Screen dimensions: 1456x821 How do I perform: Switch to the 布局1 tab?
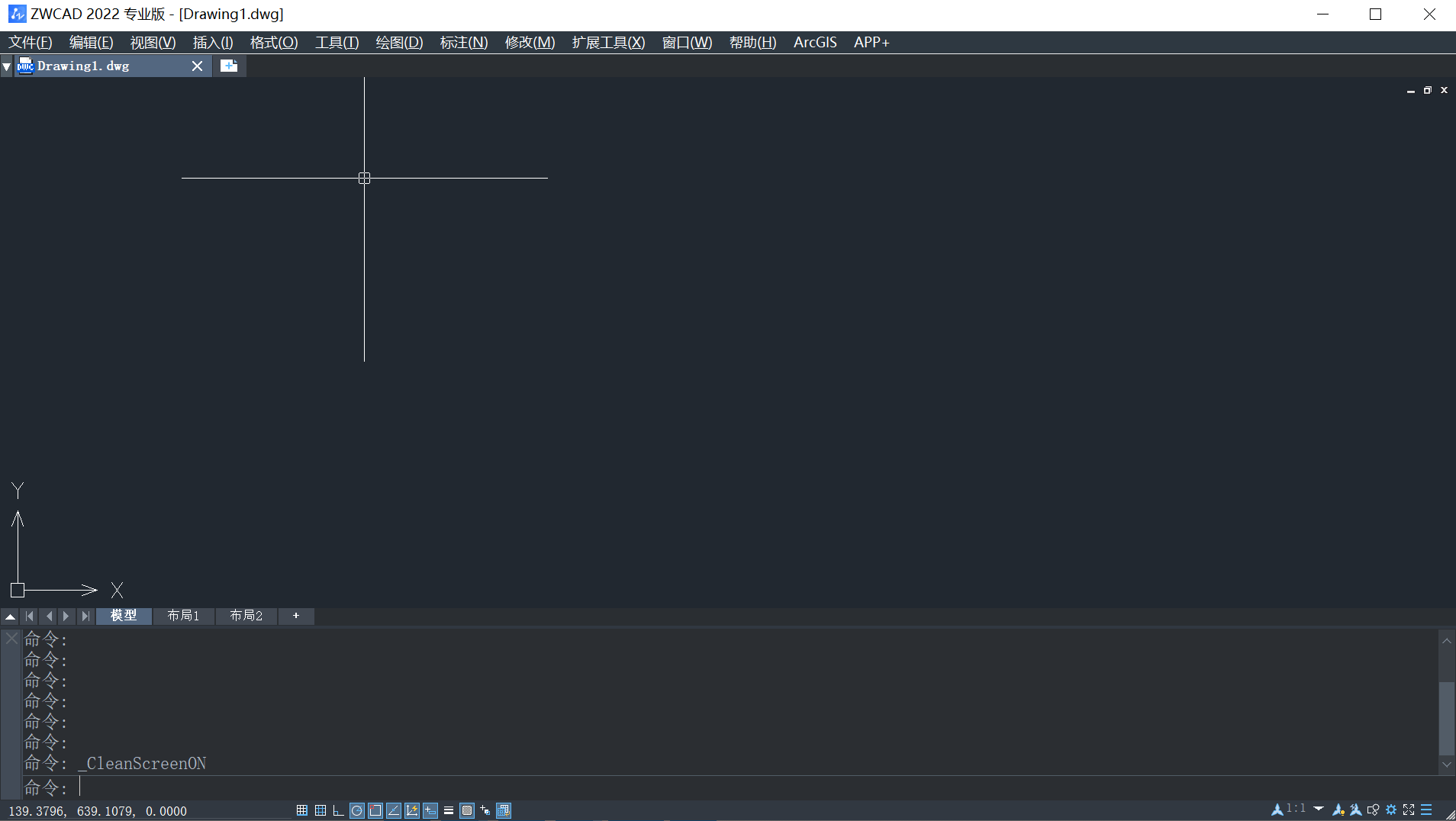point(183,616)
